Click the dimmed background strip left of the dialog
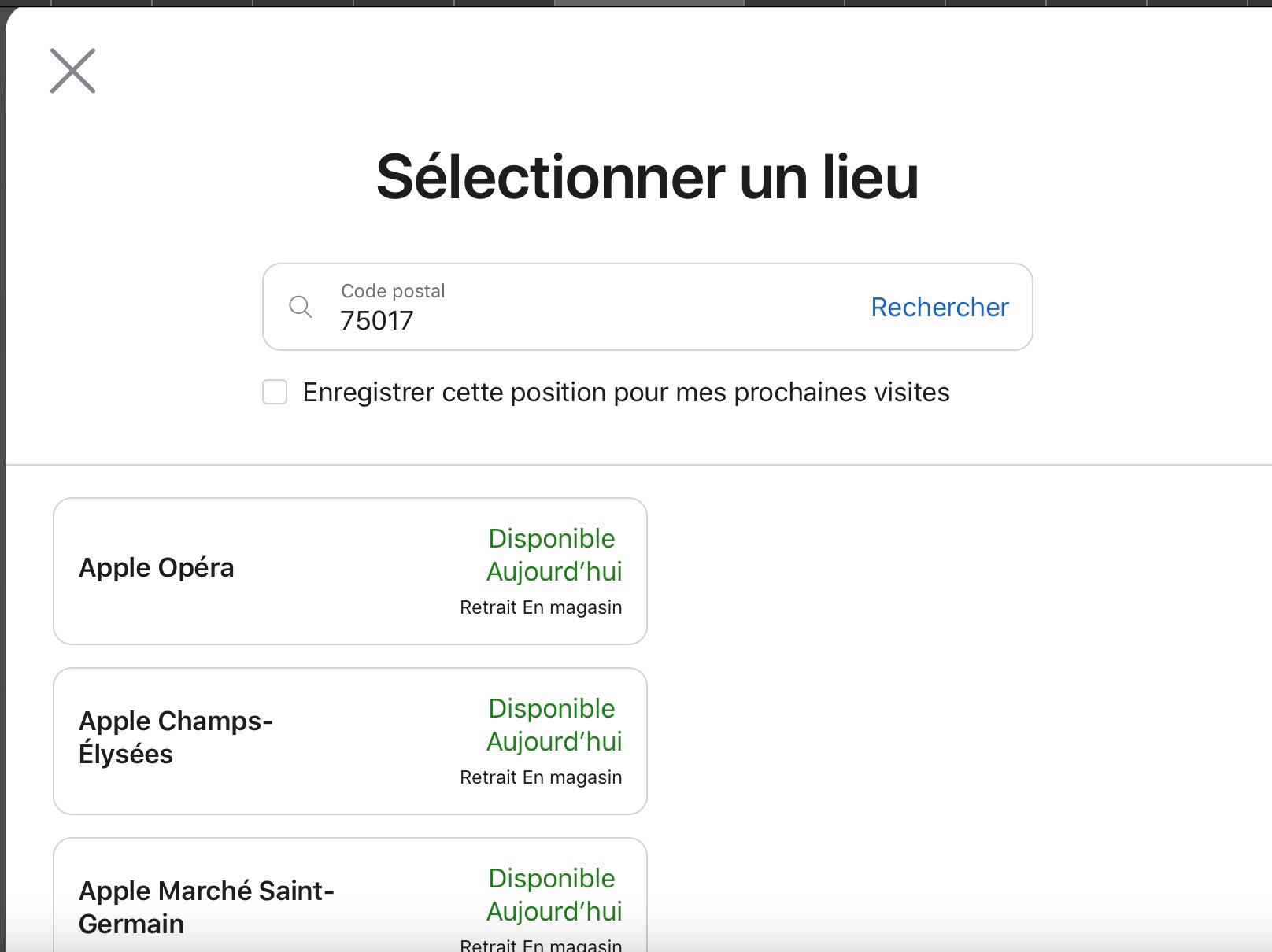Viewport: 1272px width, 952px height. tap(2, 472)
